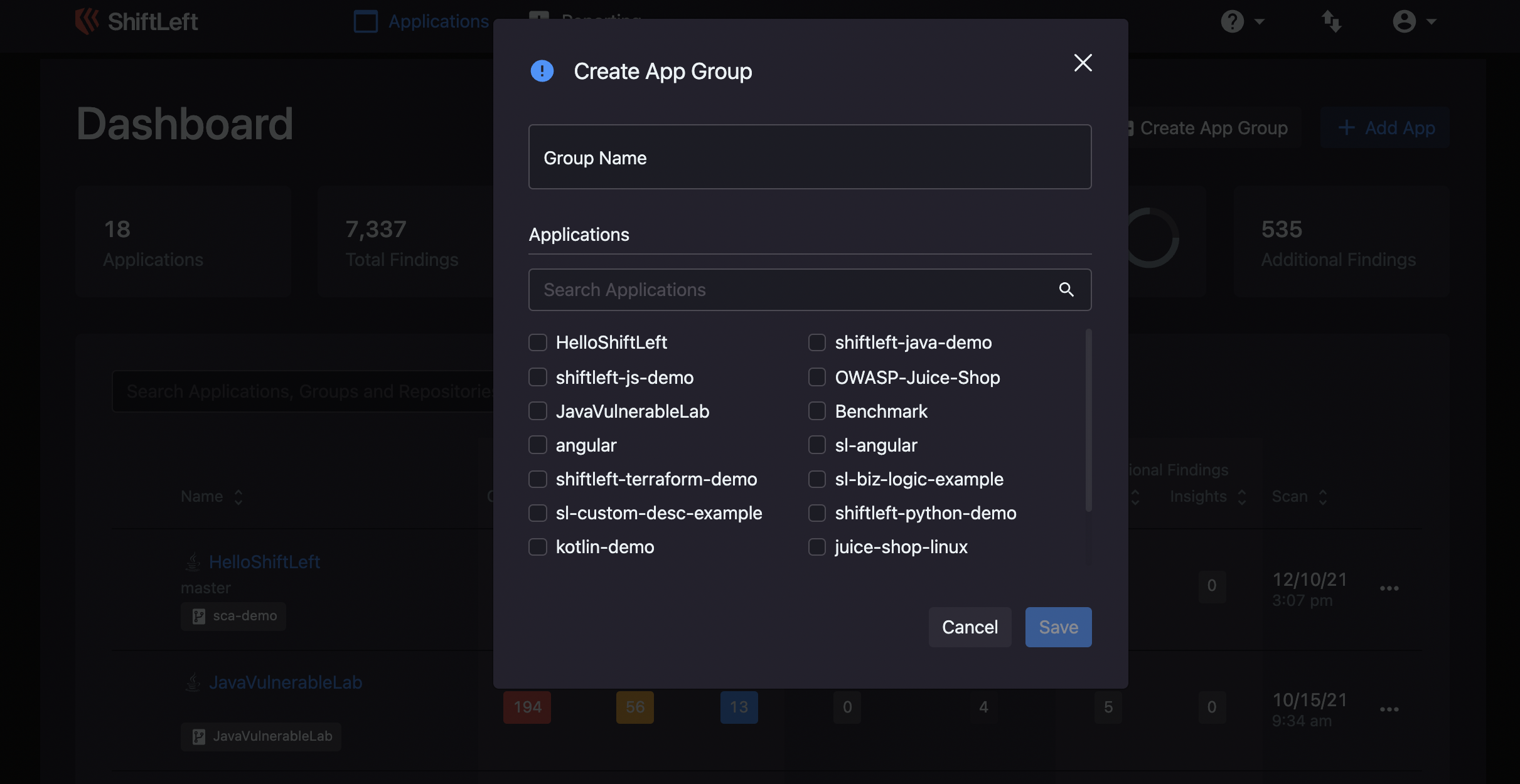The height and width of the screenshot is (784, 1520).
Task: Click the blue info icon beside dialog title
Action: pyautogui.click(x=542, y=71)
